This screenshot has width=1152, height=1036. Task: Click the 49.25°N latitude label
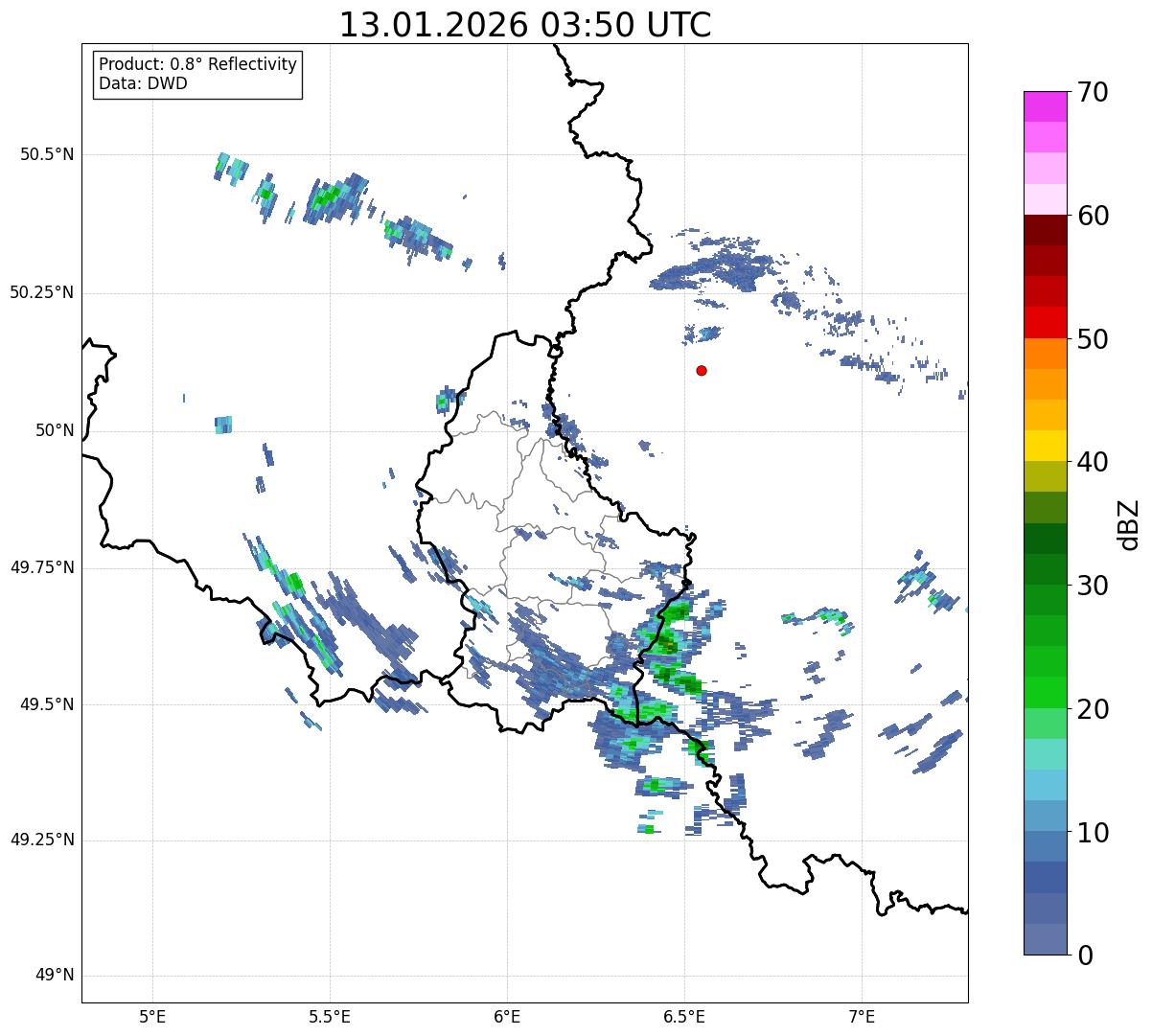[x=41, y=840]
